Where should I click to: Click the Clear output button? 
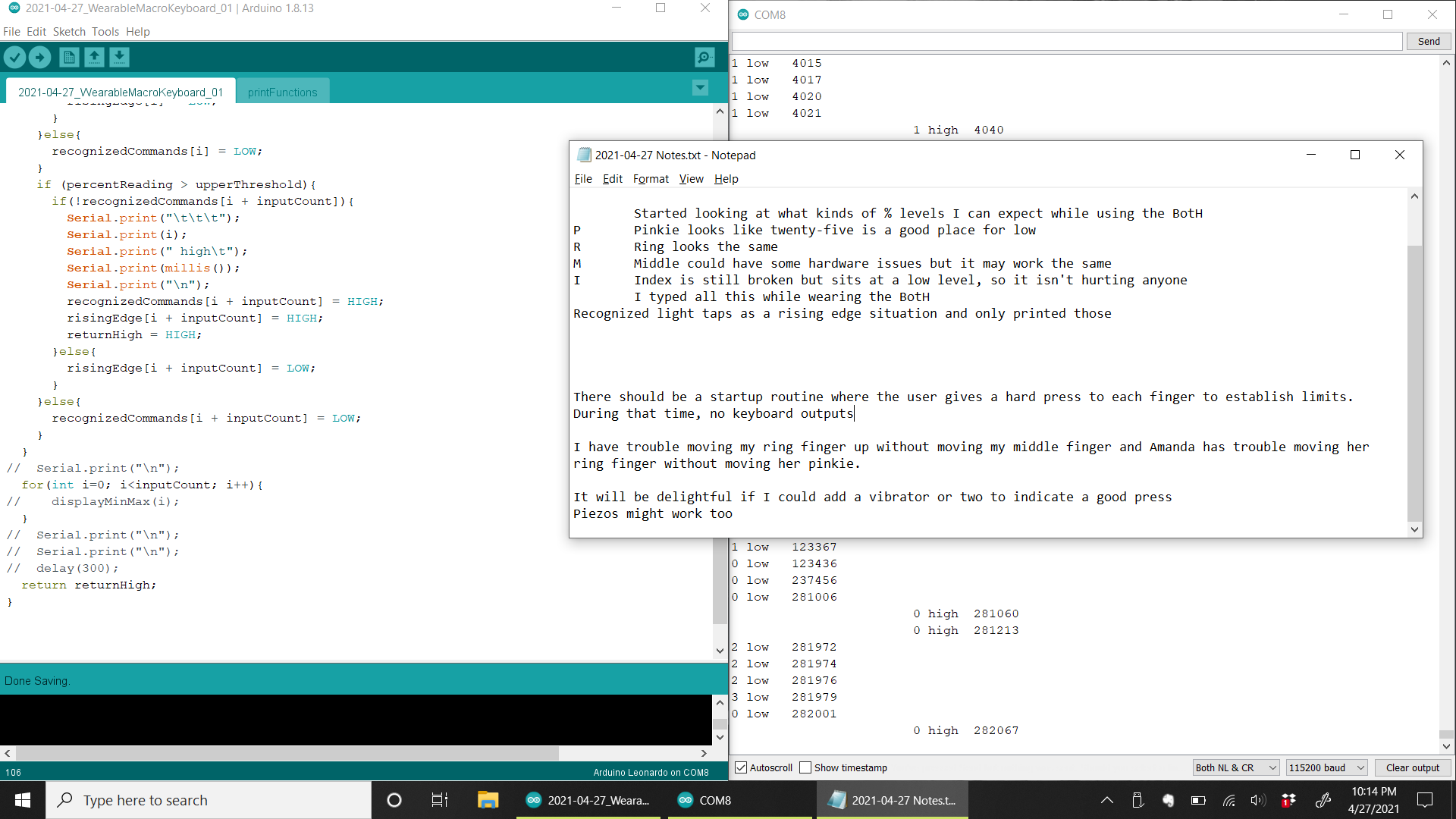(x=1412, y=767)
